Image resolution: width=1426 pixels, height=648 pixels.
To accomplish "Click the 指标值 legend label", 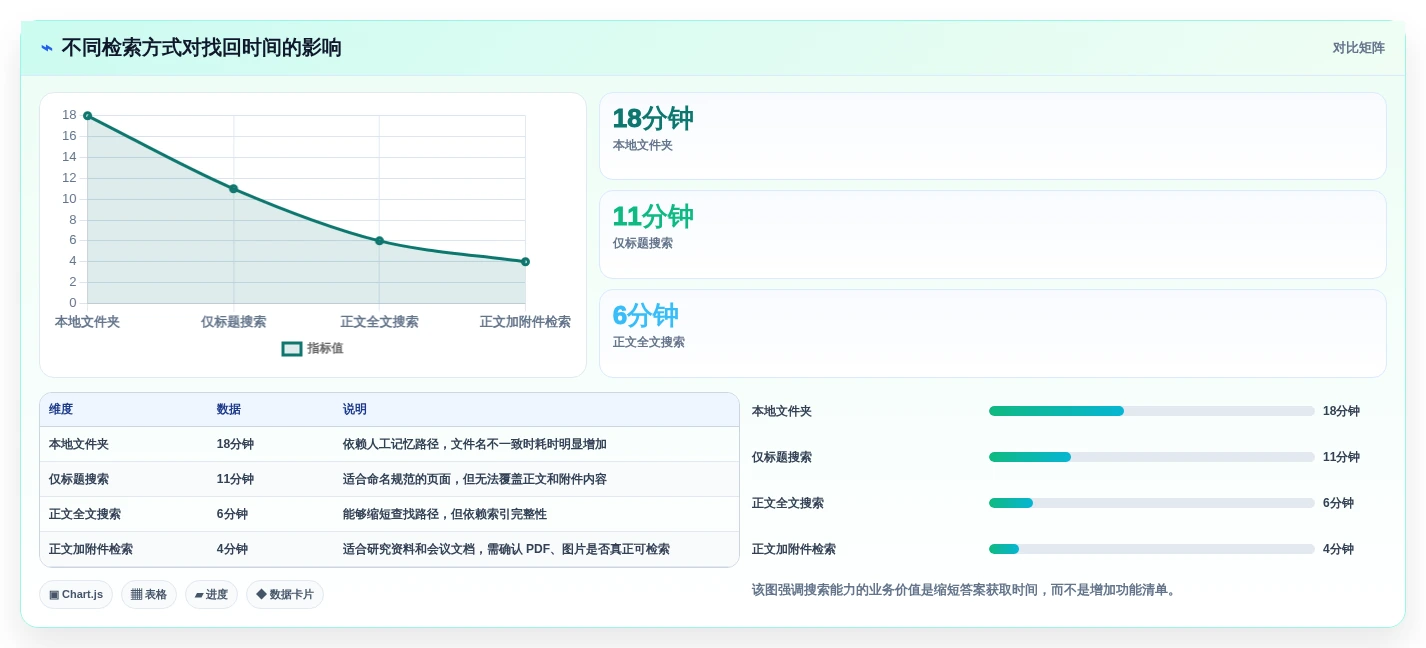I will click(x=325, y=349).
